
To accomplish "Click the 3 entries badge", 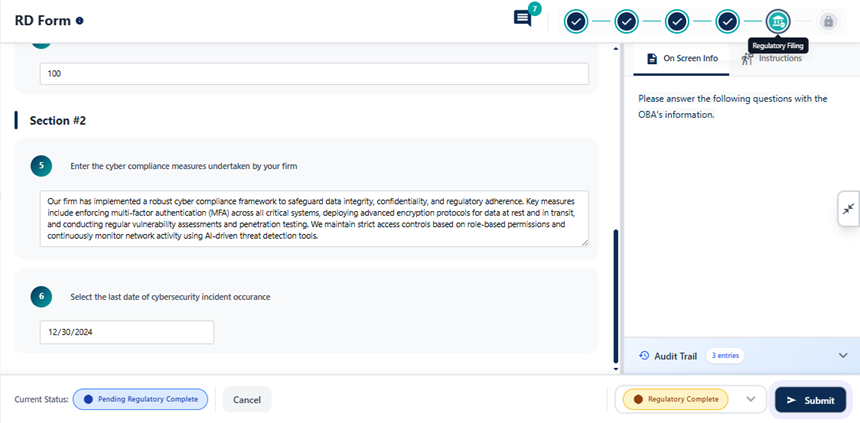I will click(x=725, y=356).
